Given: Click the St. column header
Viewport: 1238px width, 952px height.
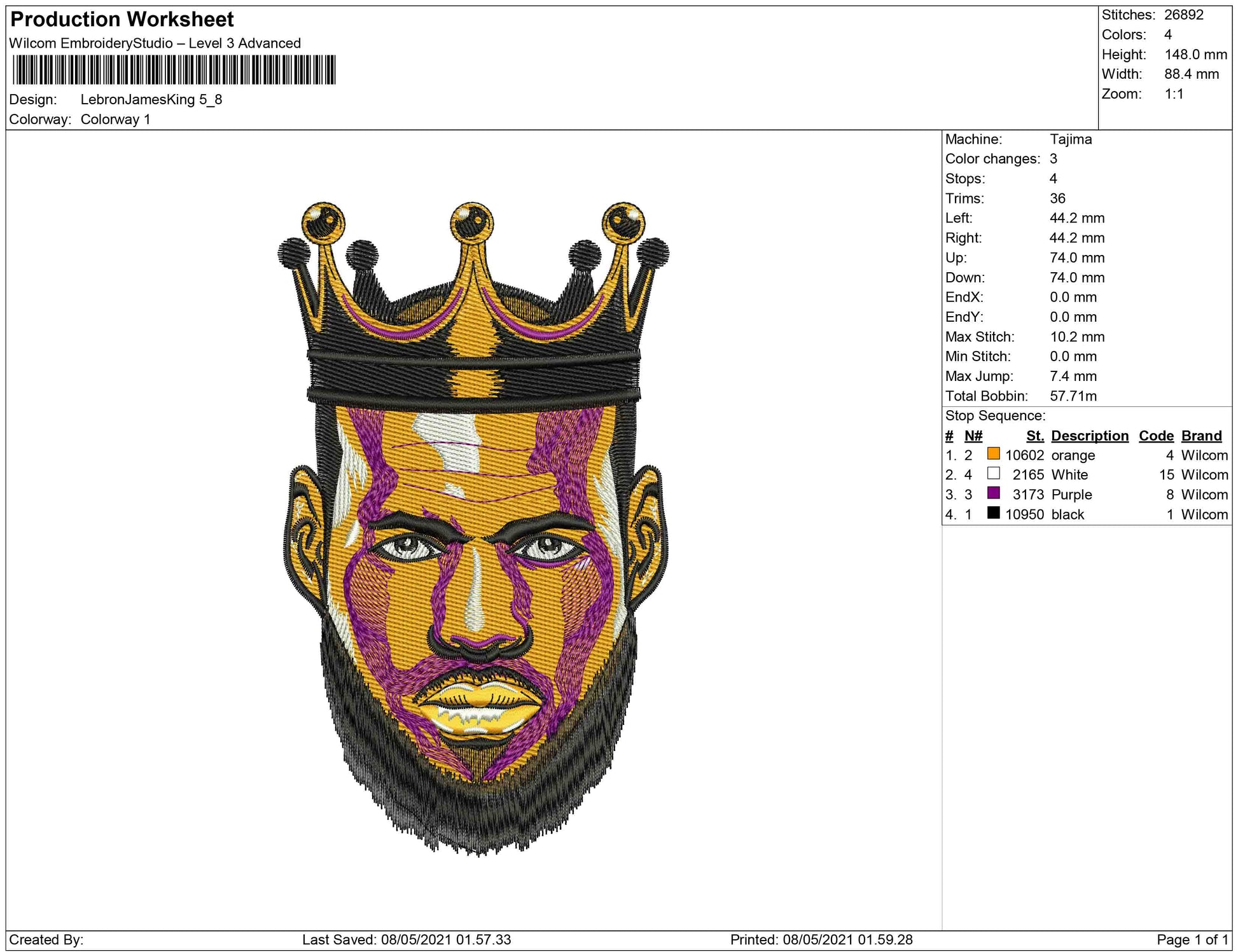Looking at the screenshot, I should [1034, 436].
